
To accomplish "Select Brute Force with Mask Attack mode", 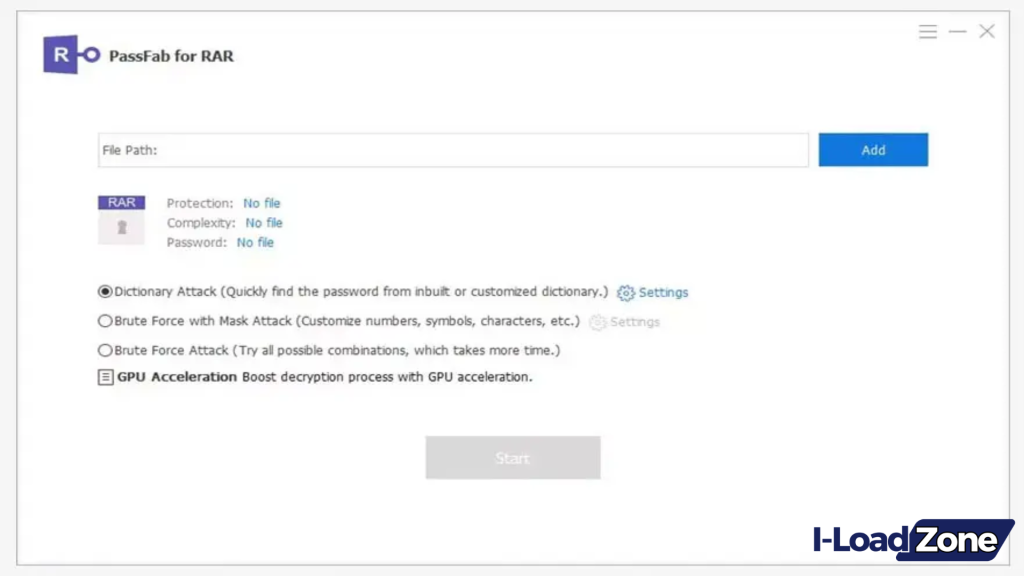I will point(105,321).
